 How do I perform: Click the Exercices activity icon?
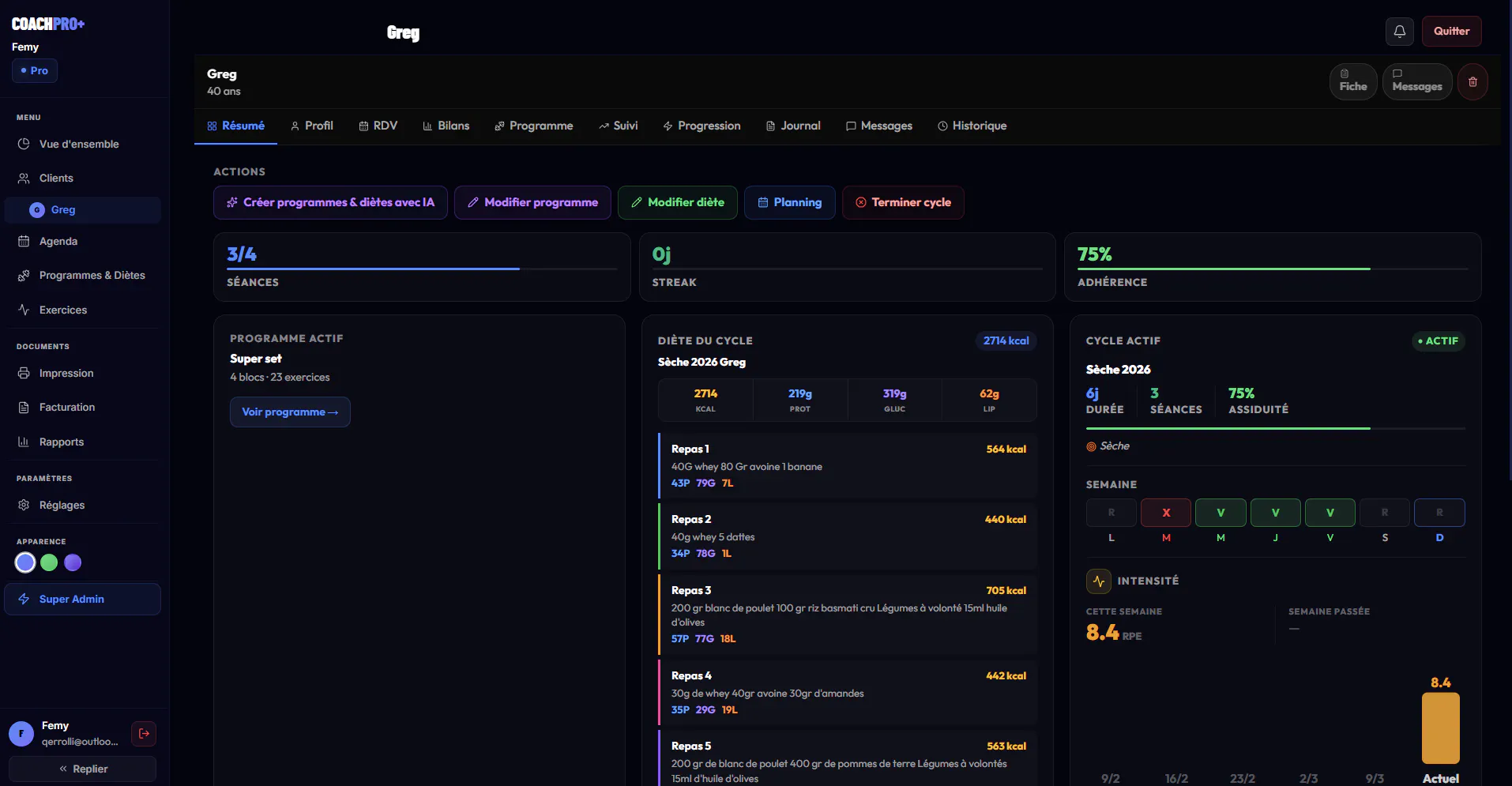coord(24,310)
